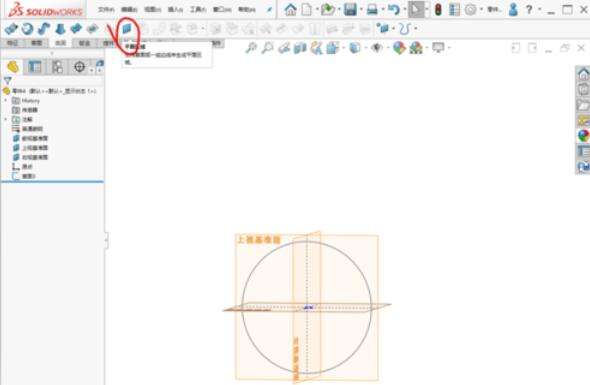Screen dimensions: 590x385
Task: Activate the Select cursor tool
Action: pos(416,9)
